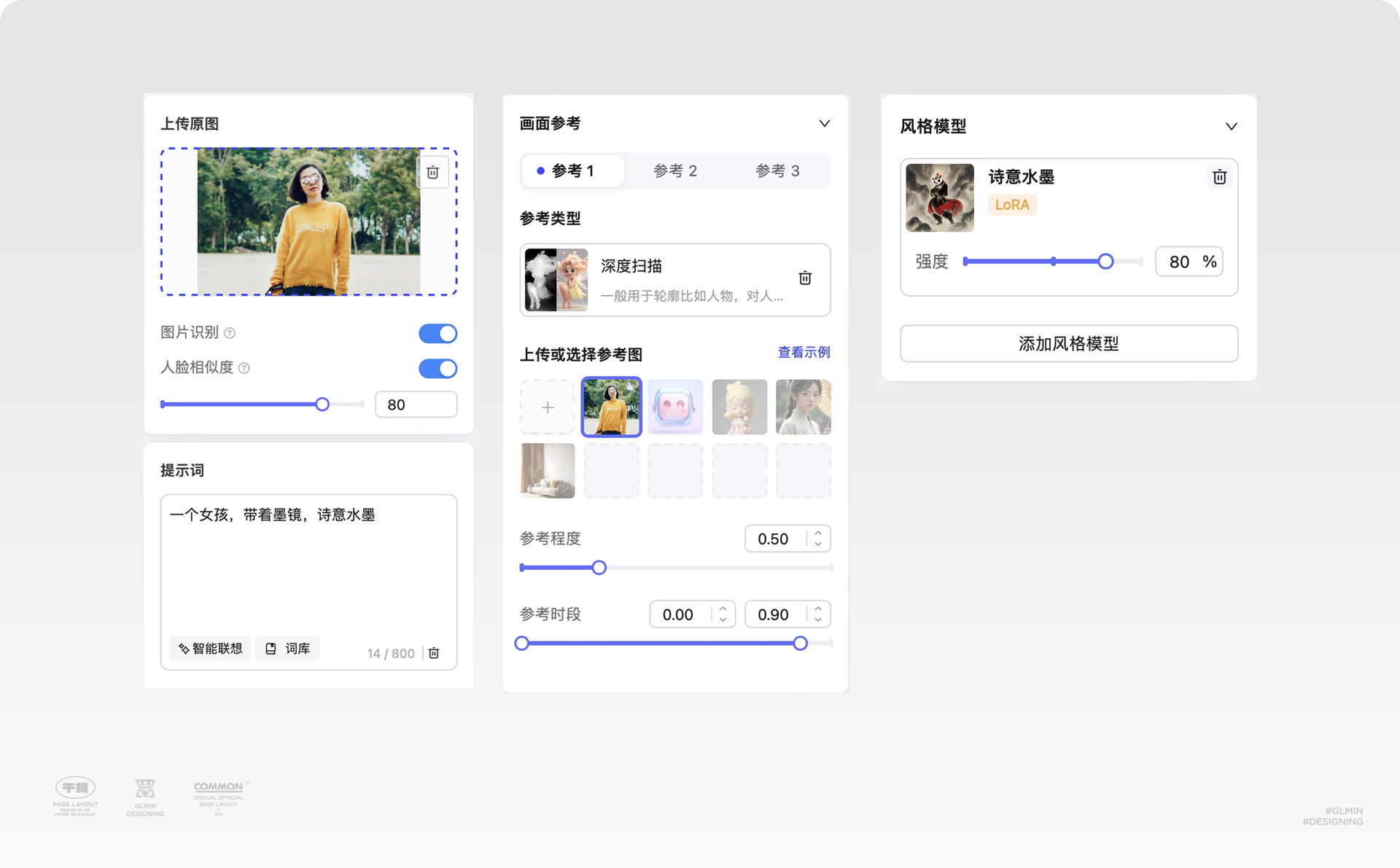Toggle the 人脸相似度 switch

[437, 368]
